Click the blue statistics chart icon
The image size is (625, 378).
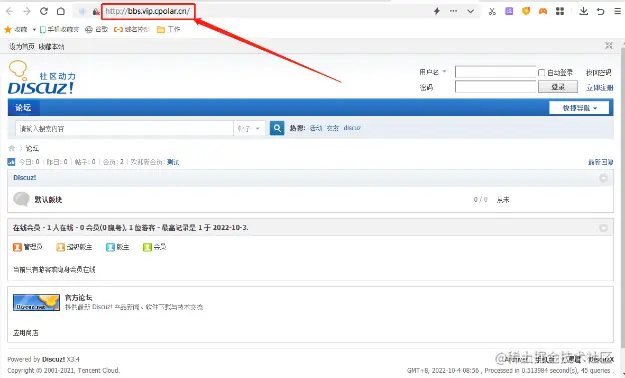coord(11,162)
